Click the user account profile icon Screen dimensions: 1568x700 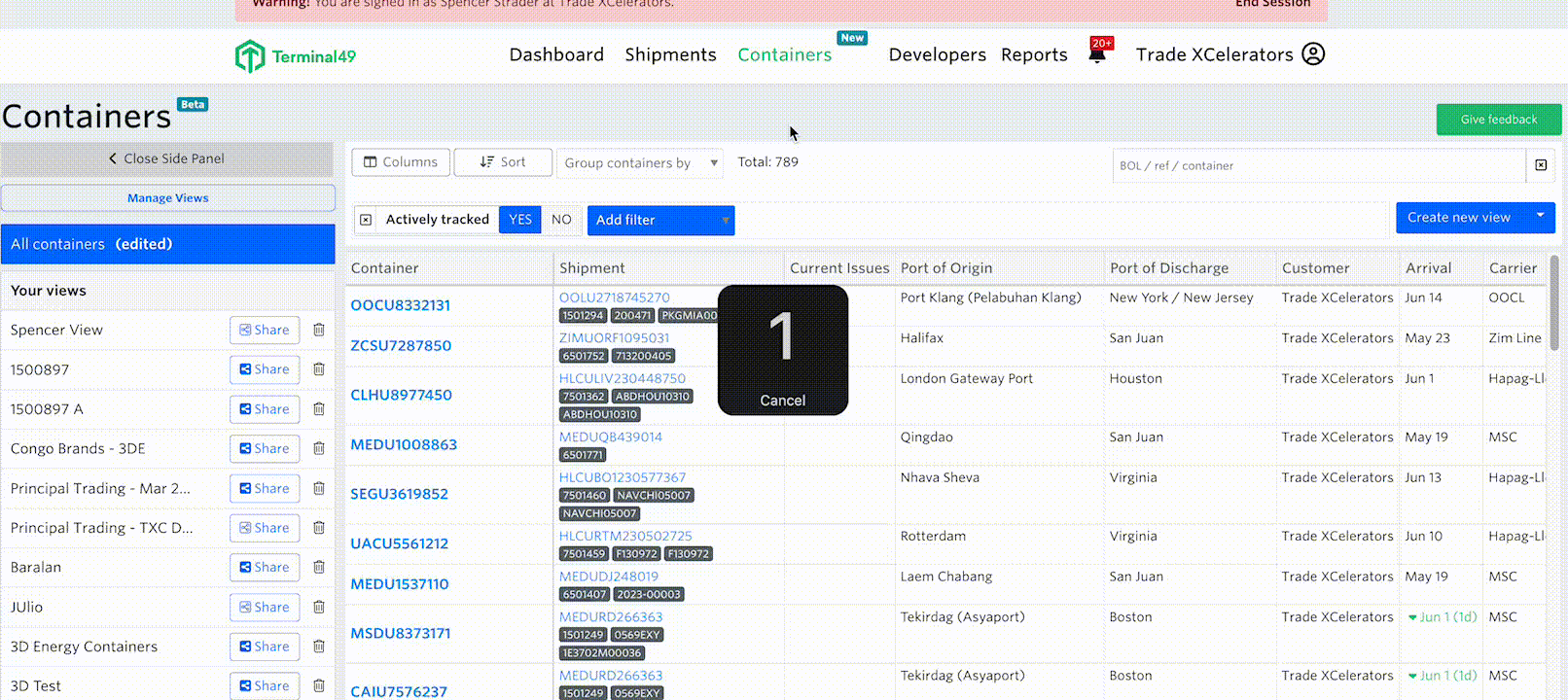click(1313, 54)
